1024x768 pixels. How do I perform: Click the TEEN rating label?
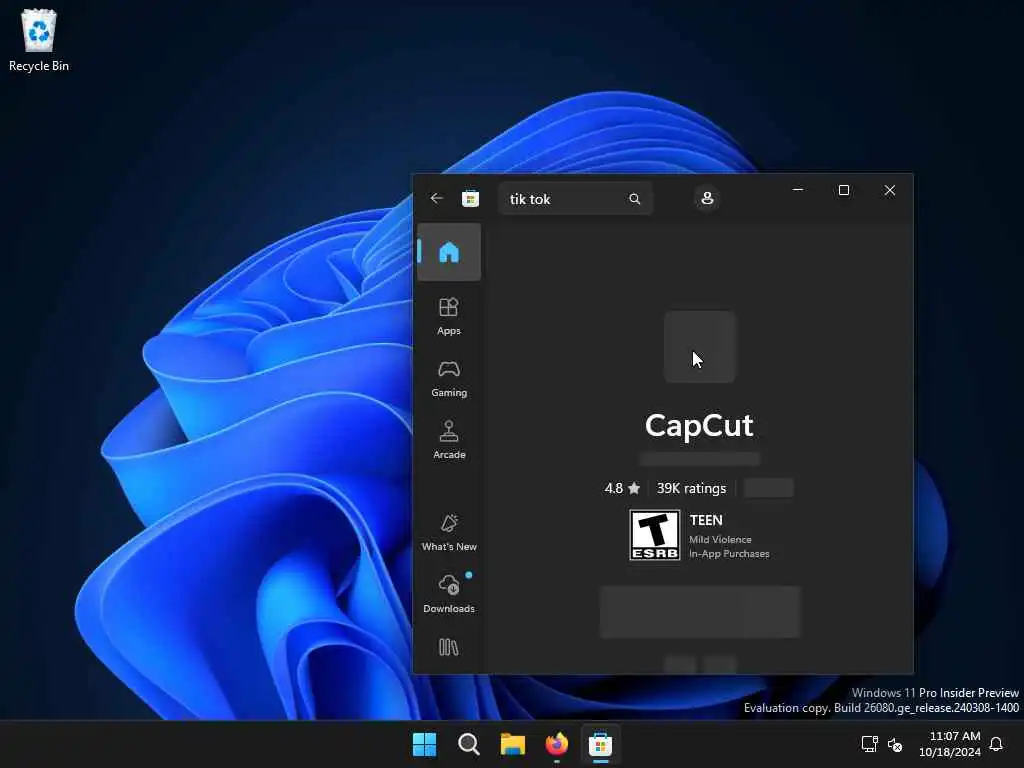706,520
